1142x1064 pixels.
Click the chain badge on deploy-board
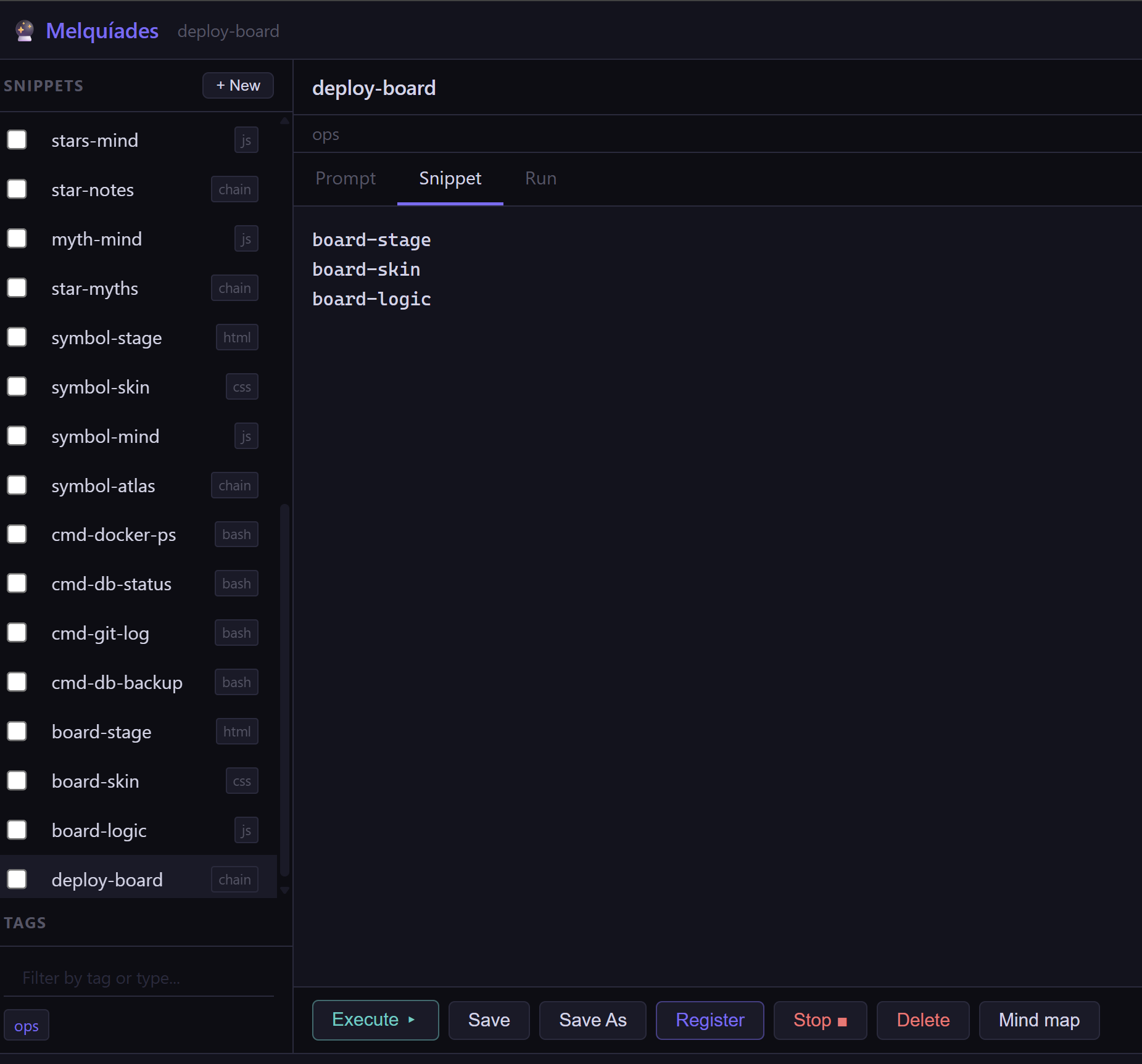[x=234, y=880]
